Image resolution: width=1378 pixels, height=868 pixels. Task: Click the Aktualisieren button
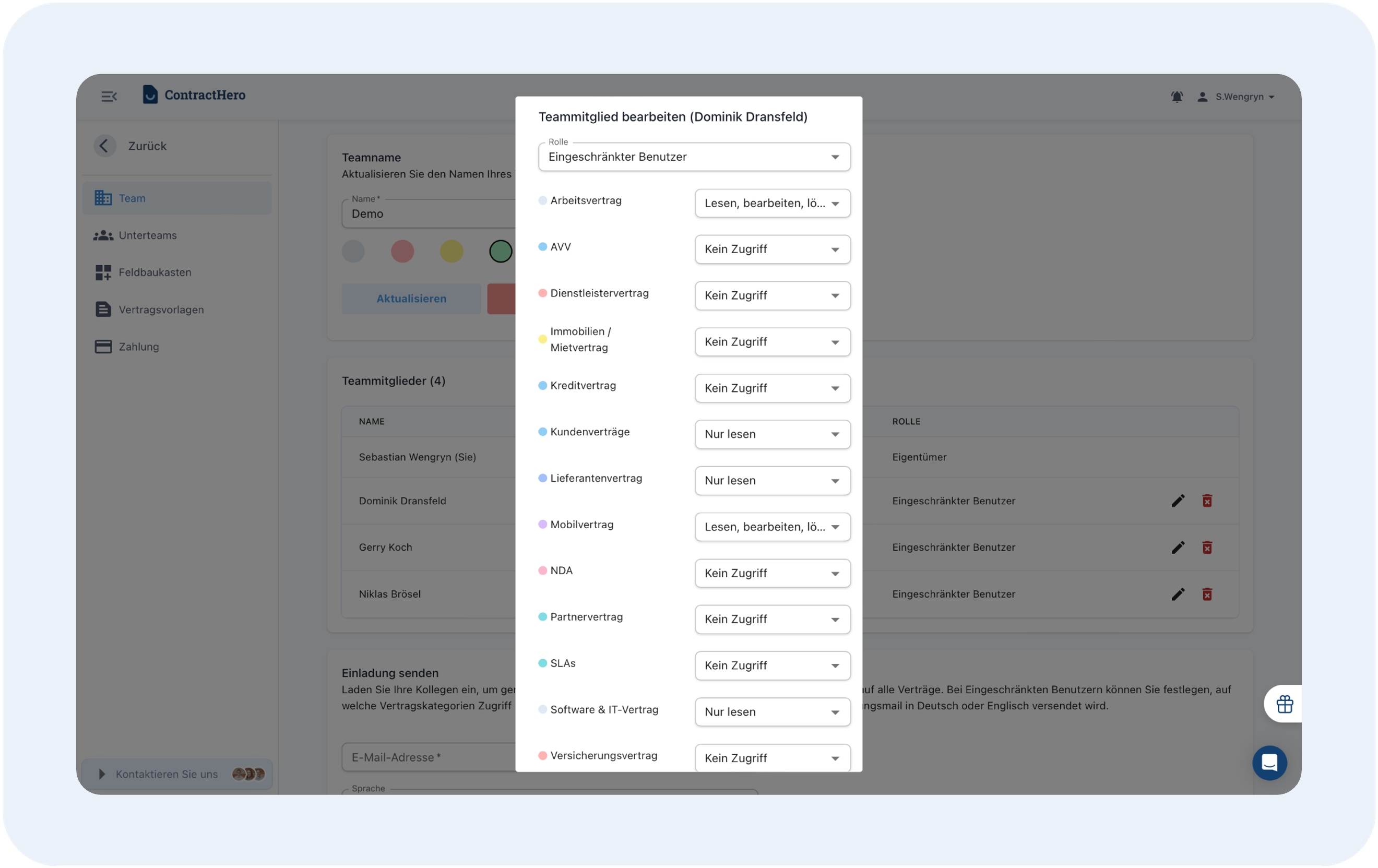point(411,299)
